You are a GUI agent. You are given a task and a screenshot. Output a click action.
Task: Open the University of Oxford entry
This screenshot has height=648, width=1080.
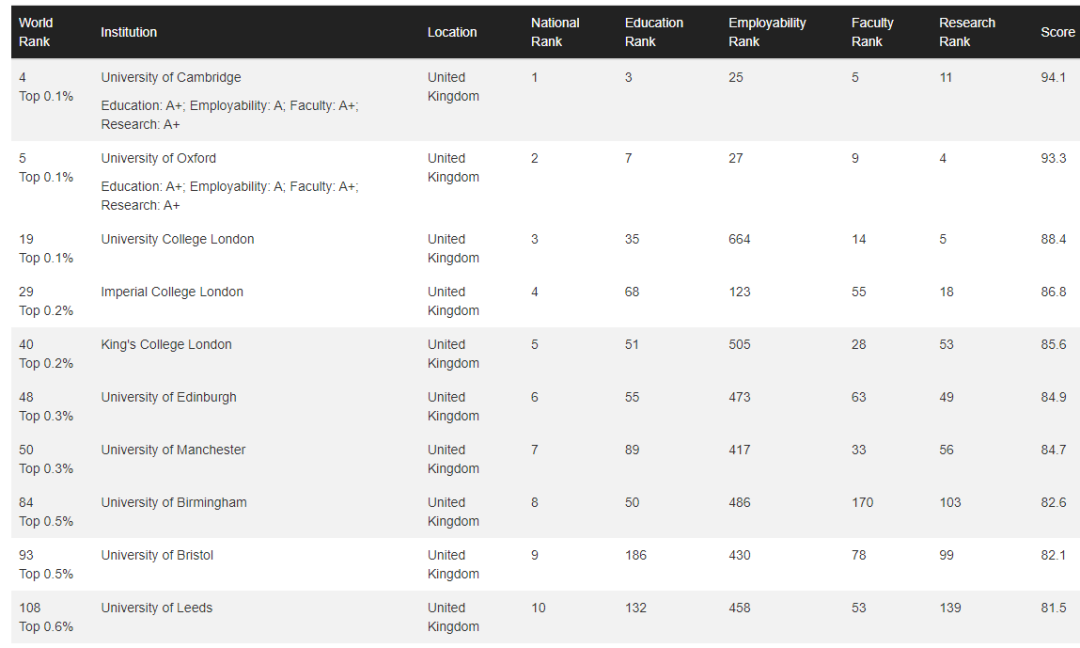click(158, 158)
